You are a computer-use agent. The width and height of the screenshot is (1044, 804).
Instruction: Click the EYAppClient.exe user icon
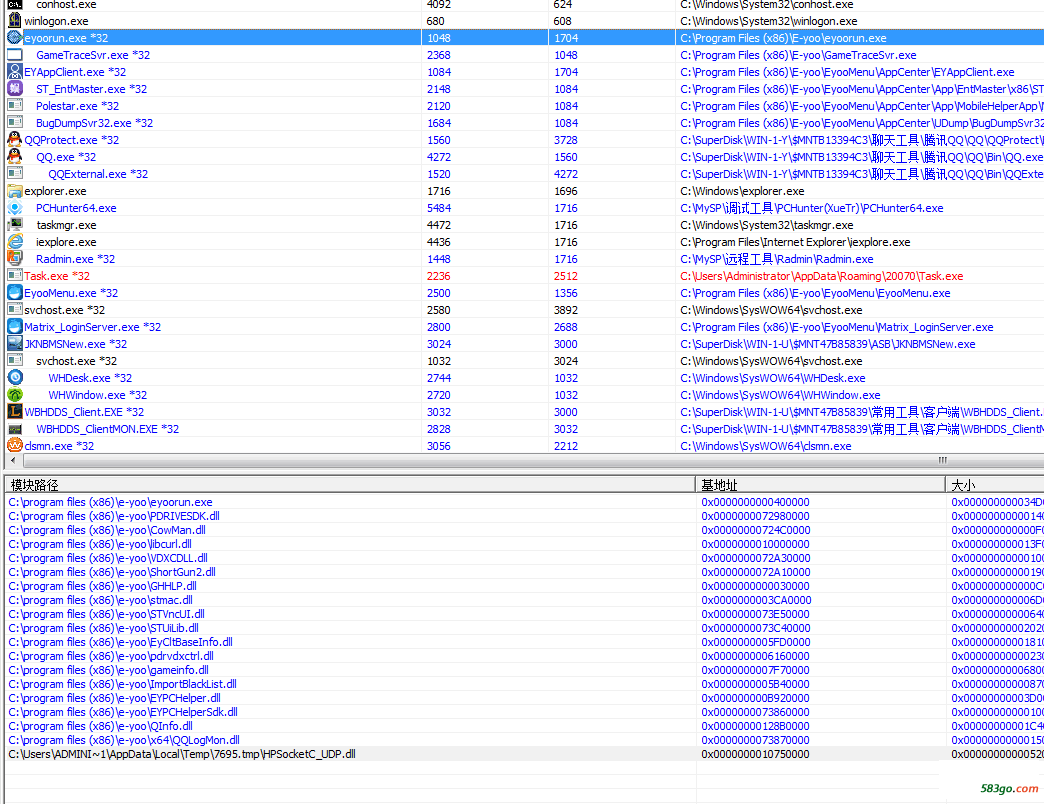coord(15,72)
